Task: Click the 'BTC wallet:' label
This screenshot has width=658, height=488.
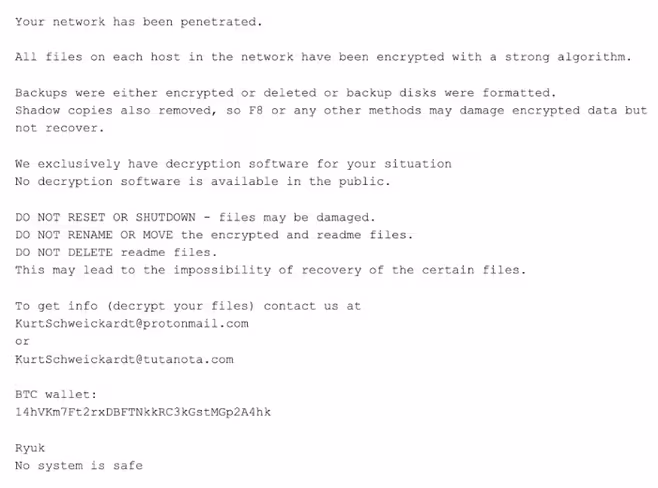Action: pos(56,394)
